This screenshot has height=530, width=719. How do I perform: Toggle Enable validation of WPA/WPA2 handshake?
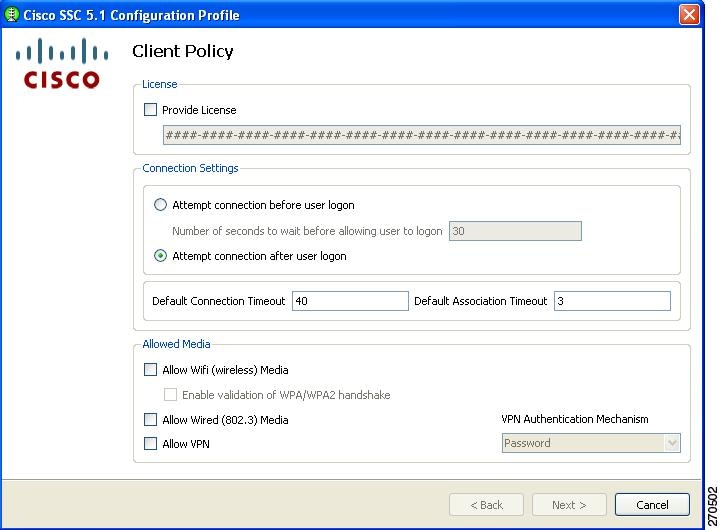click(170, 394)
